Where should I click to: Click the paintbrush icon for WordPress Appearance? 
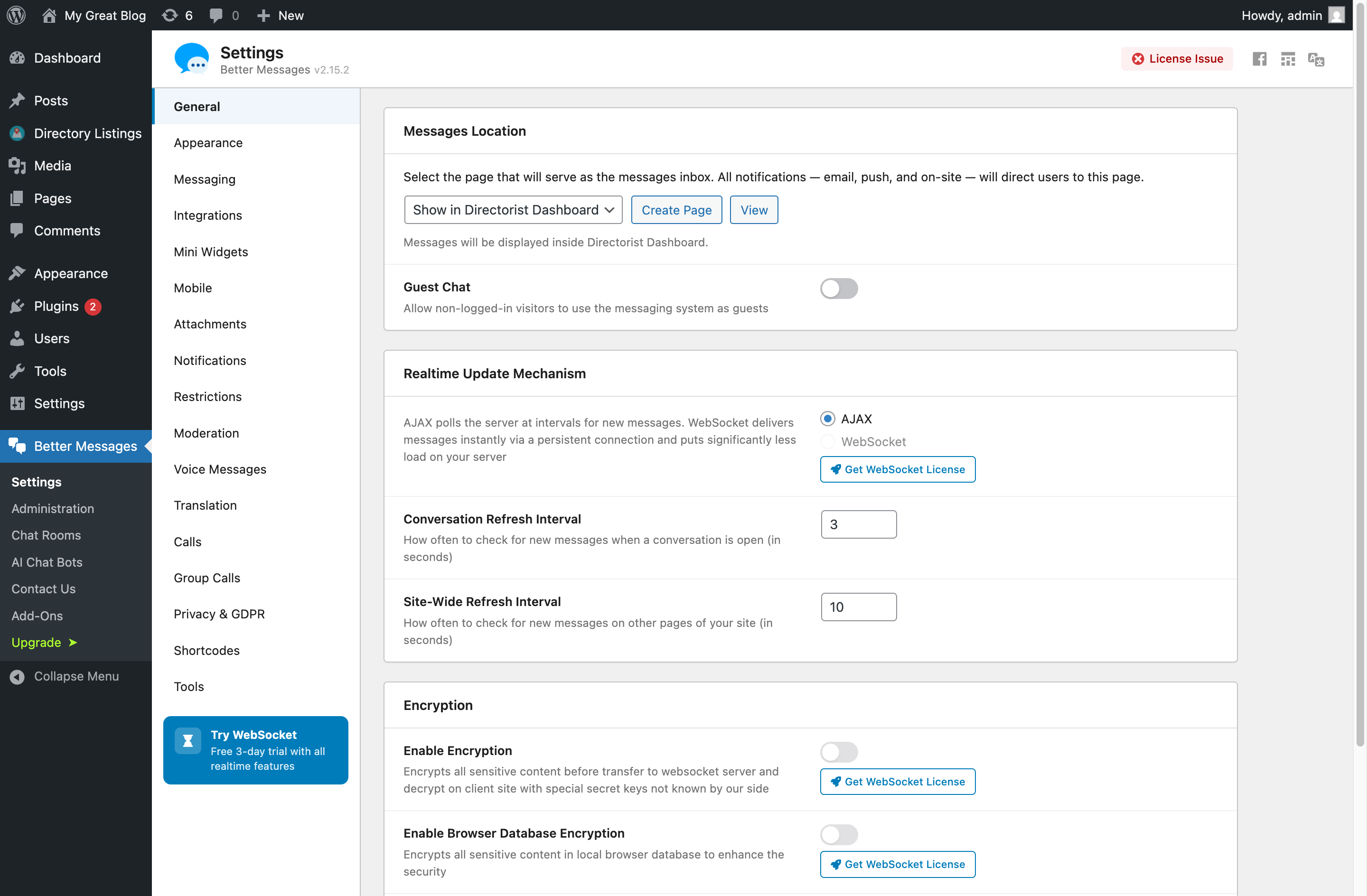(17, 273)
